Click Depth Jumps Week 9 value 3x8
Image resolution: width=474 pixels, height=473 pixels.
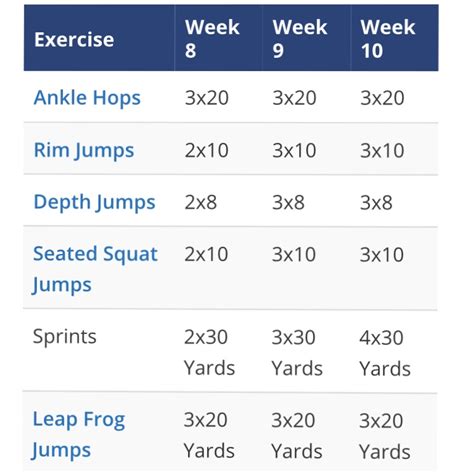click(288, 202)
